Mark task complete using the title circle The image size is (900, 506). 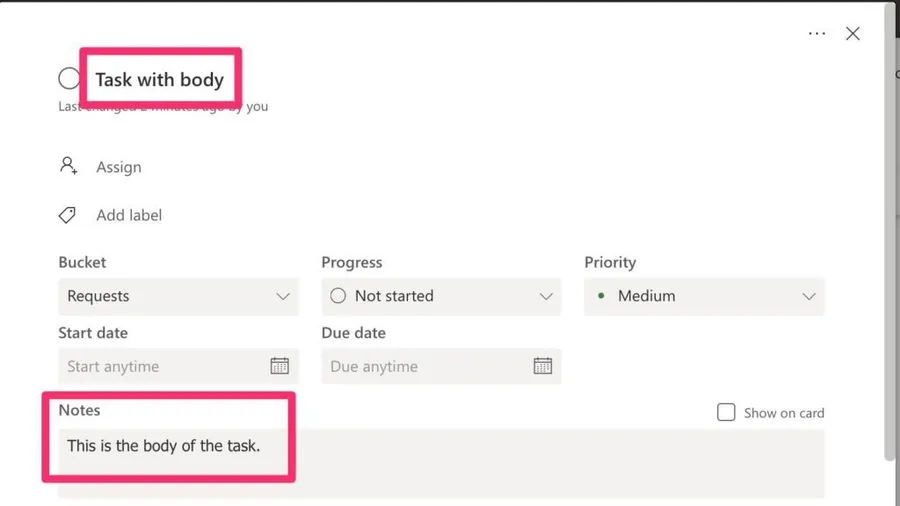[69, 78]
